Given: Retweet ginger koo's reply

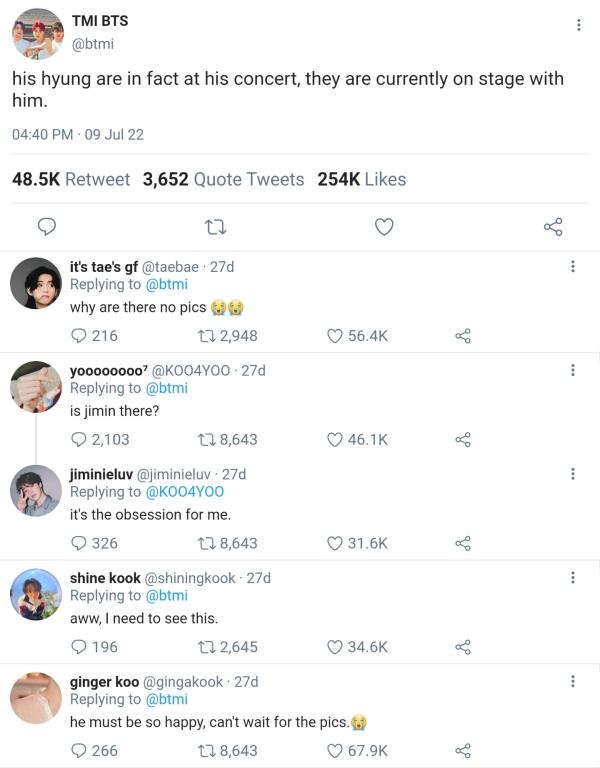Looking at the screenshot, I should click(207, 750).
